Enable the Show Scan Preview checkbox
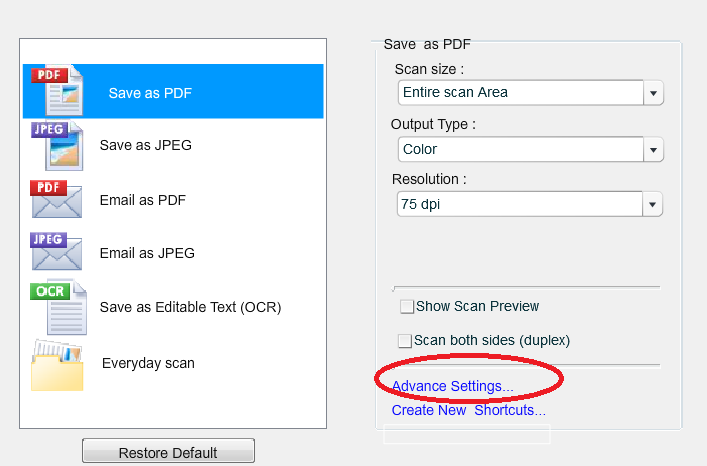 coord(406,307)
